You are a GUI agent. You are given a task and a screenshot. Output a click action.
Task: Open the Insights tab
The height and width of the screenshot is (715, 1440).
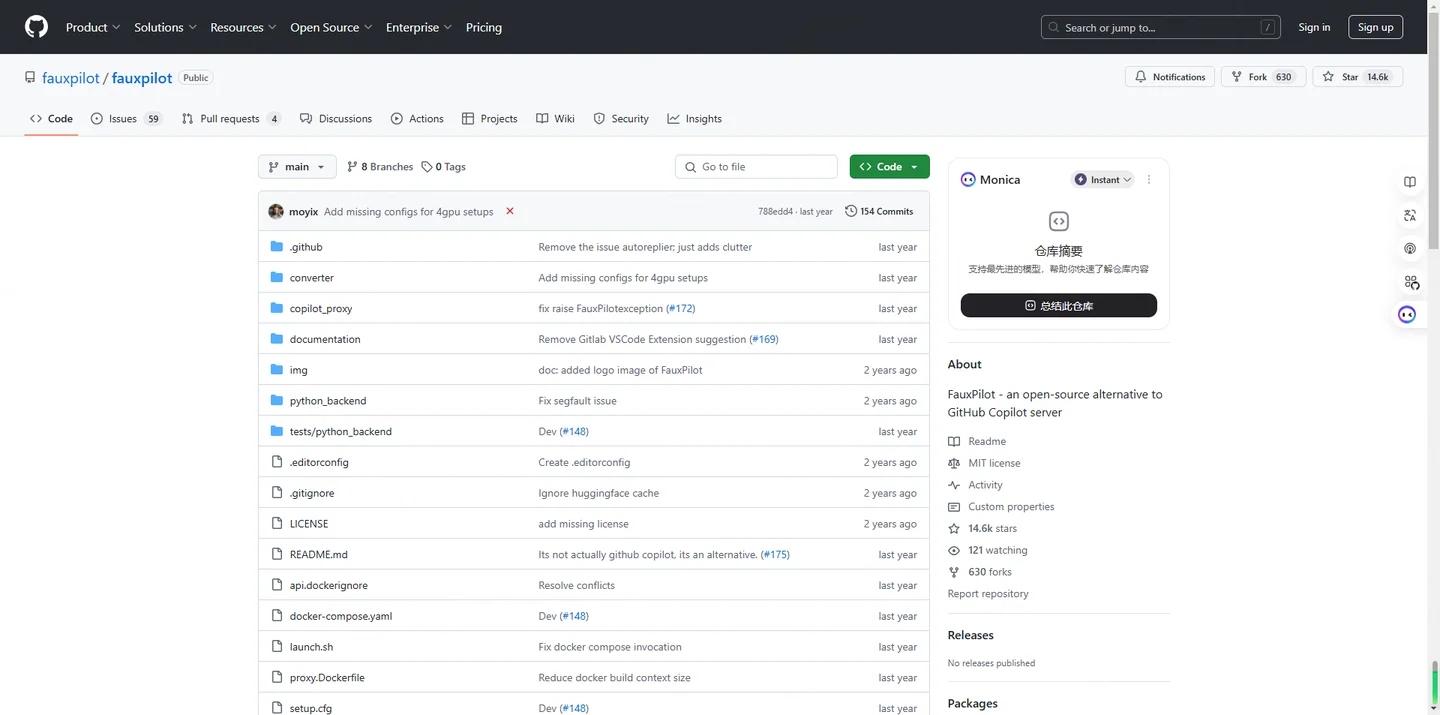tap(695, 118)
